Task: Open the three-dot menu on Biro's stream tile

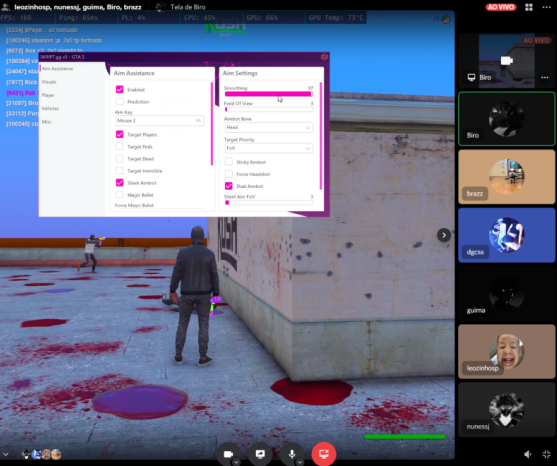Action: 545,77
